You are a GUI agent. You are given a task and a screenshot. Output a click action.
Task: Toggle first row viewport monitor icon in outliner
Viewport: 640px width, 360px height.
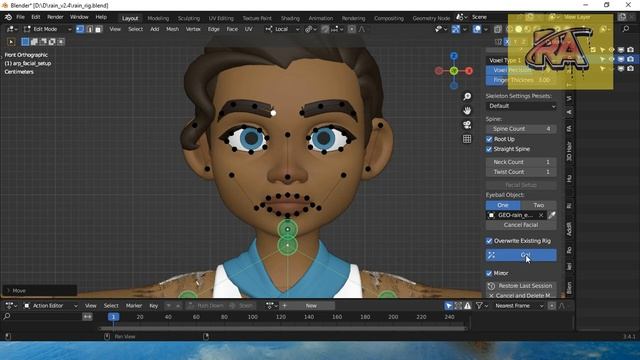click(621, 50)
